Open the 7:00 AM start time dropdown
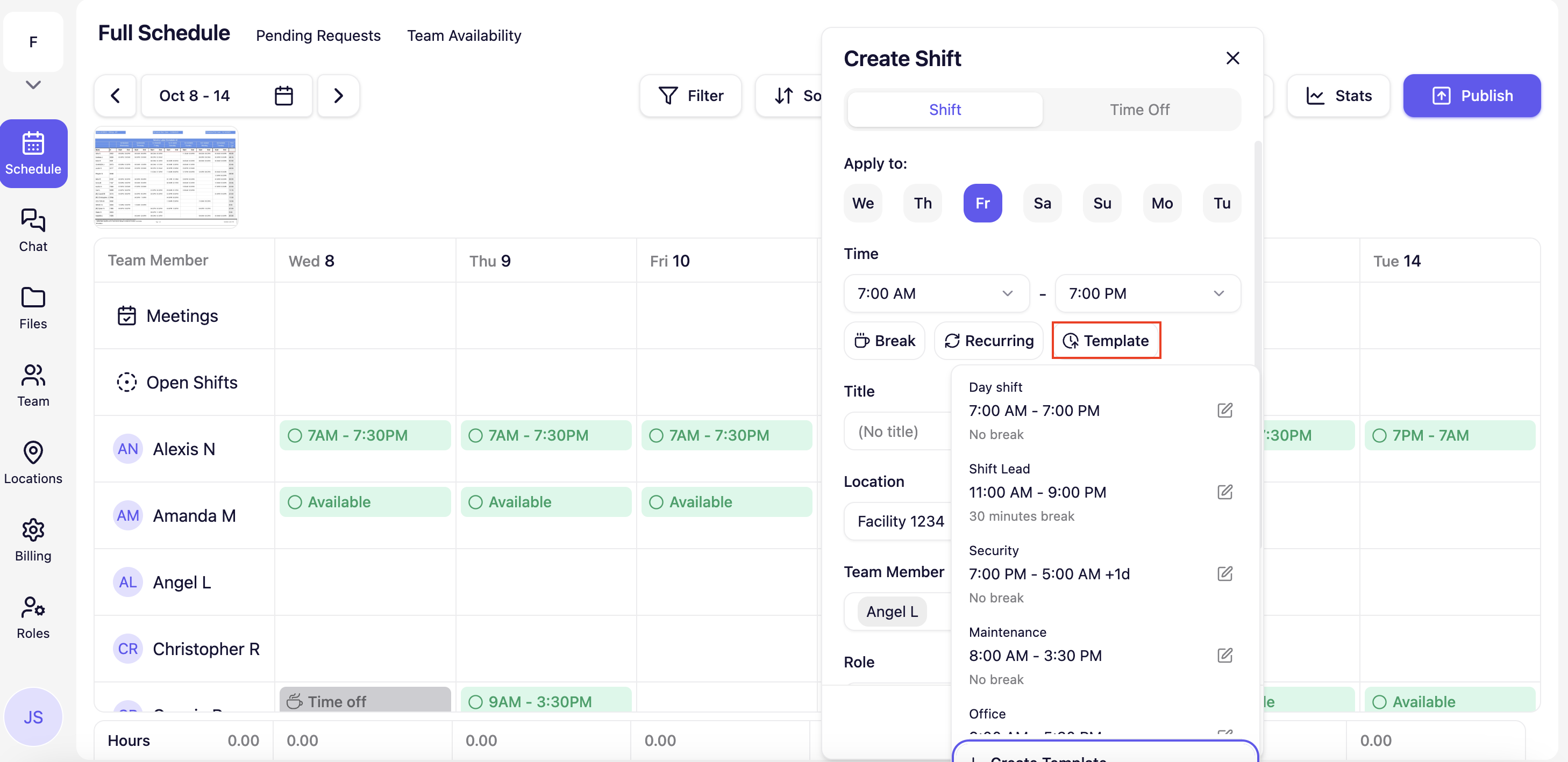The width and height of the screenshot is (1568, 762). coord(936,294)
